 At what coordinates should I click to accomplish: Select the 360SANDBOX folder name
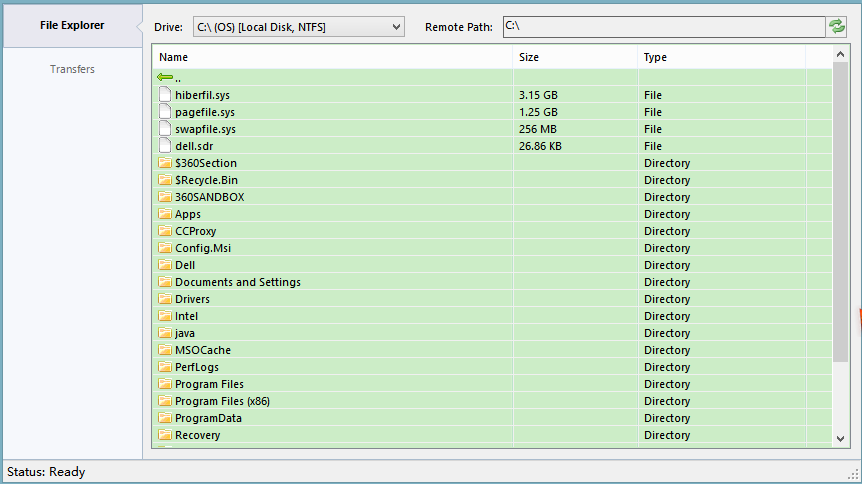tap(209, 197)
